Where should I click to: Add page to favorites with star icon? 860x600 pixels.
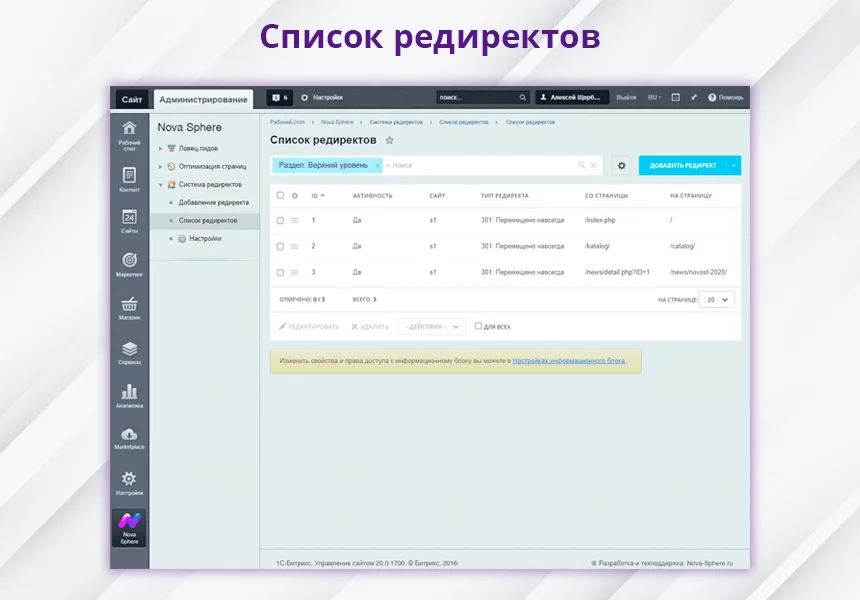[x=390, y=141]
